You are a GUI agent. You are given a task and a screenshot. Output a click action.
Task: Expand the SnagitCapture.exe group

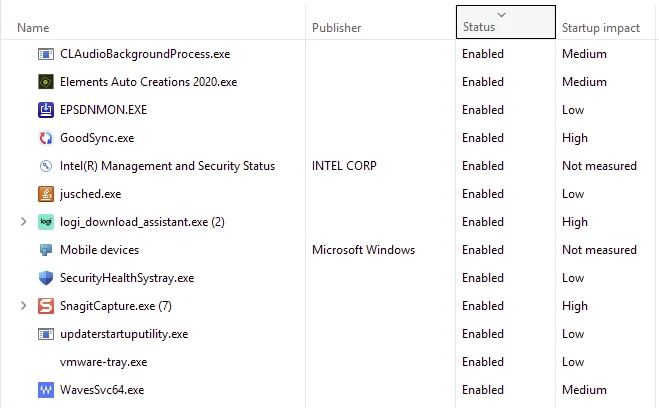[x=24, y=305]
